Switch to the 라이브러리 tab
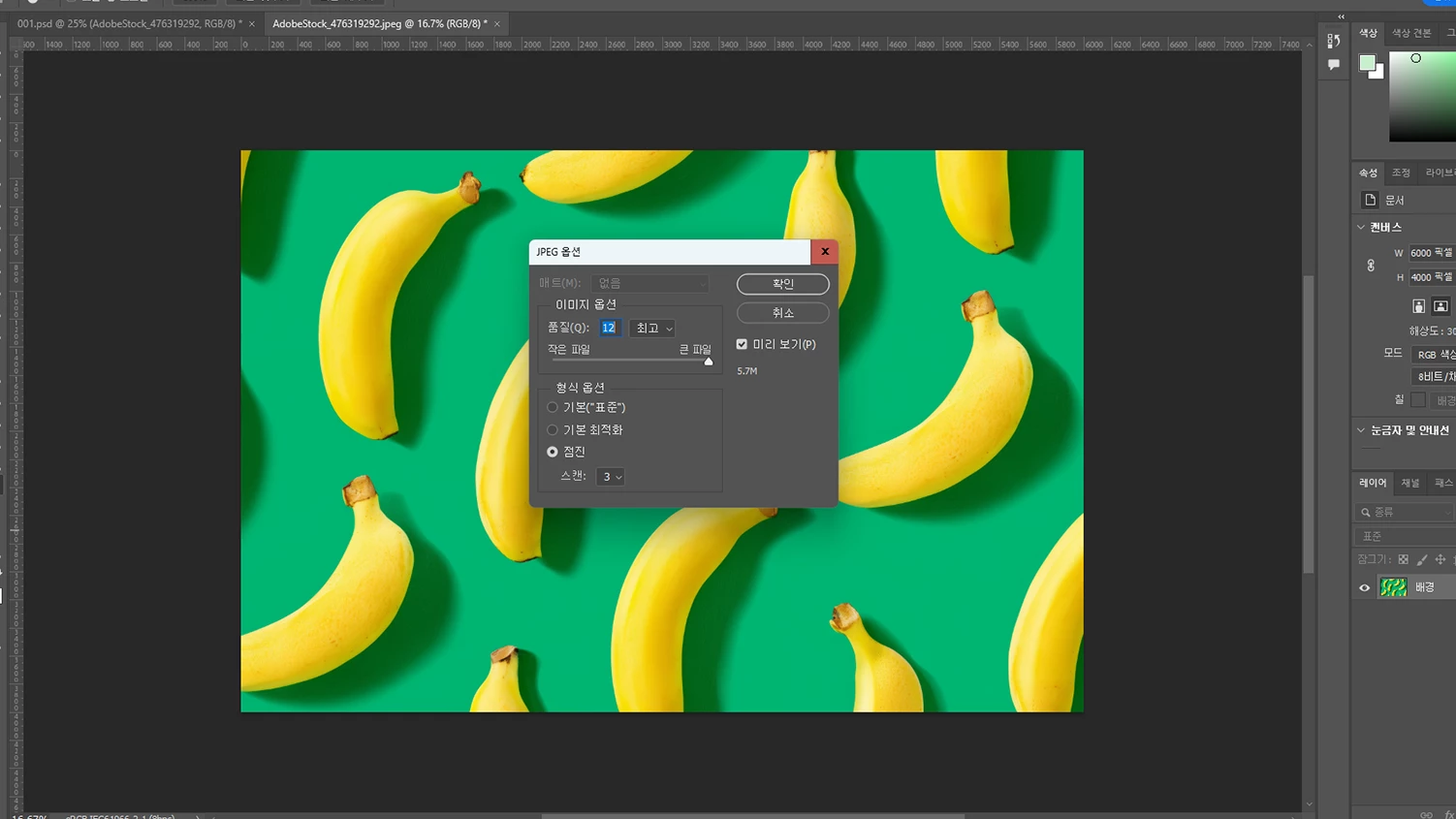 (1440, 173)
